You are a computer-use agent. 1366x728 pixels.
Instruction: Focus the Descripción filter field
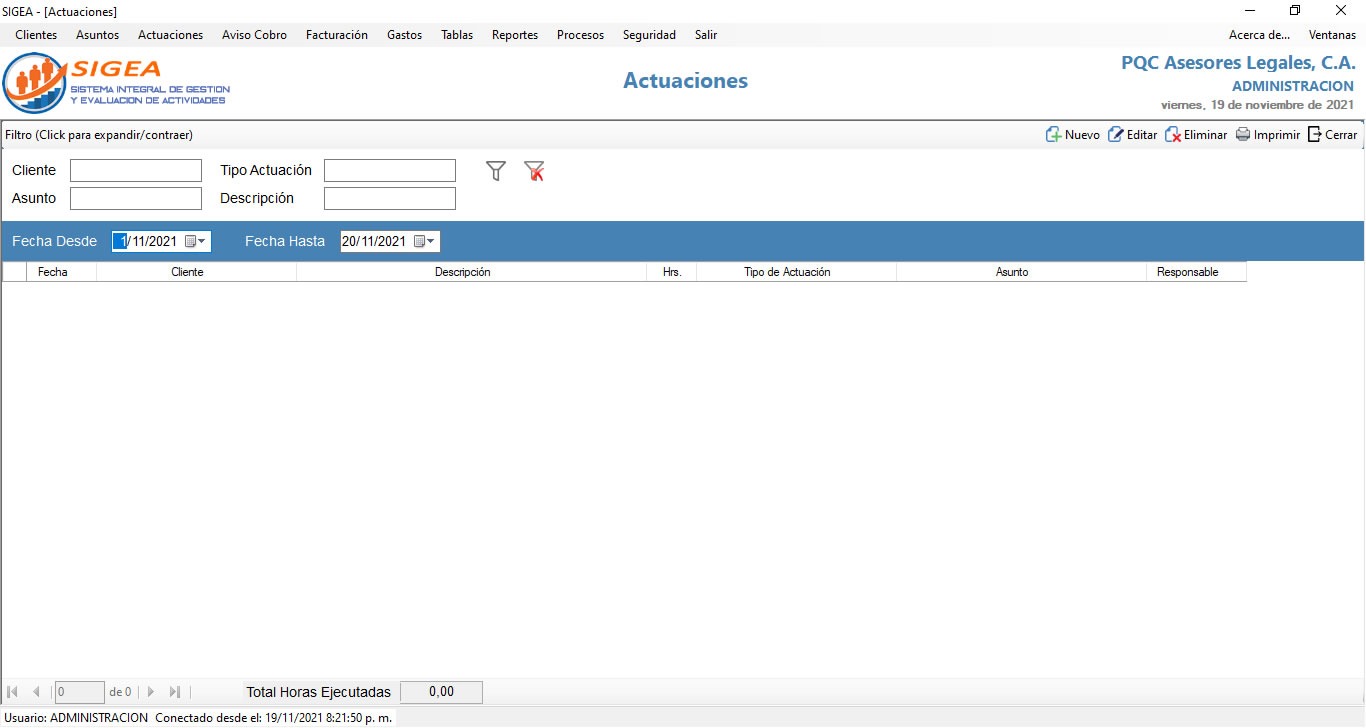390,199
